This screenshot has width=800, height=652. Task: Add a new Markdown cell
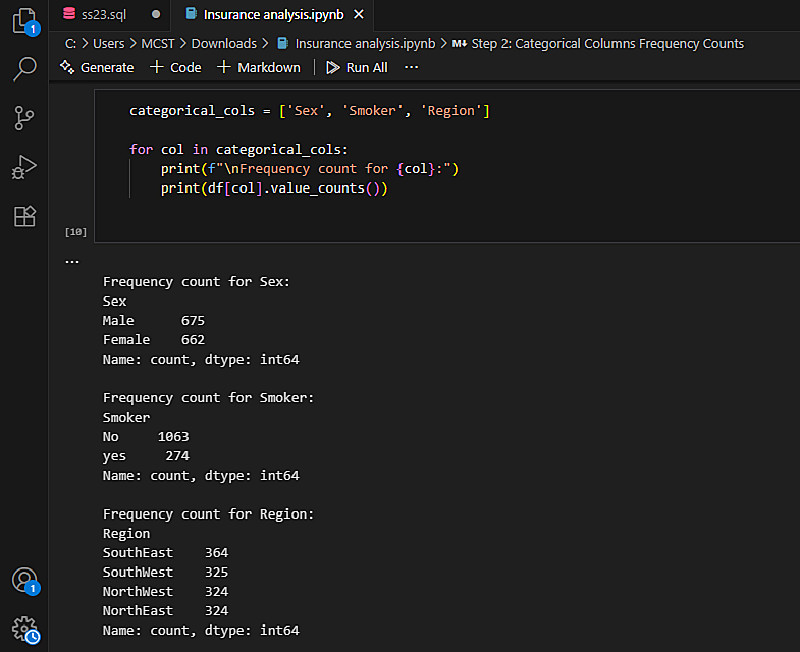point(258,67)
